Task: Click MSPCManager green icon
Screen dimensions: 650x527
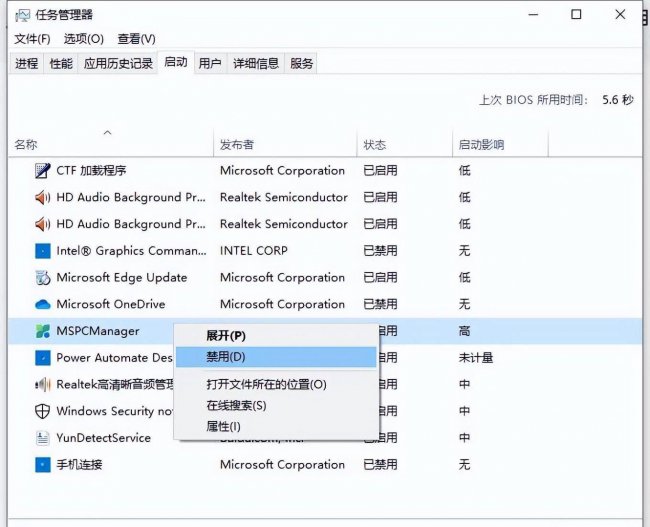Action: [x=43, y=331]
